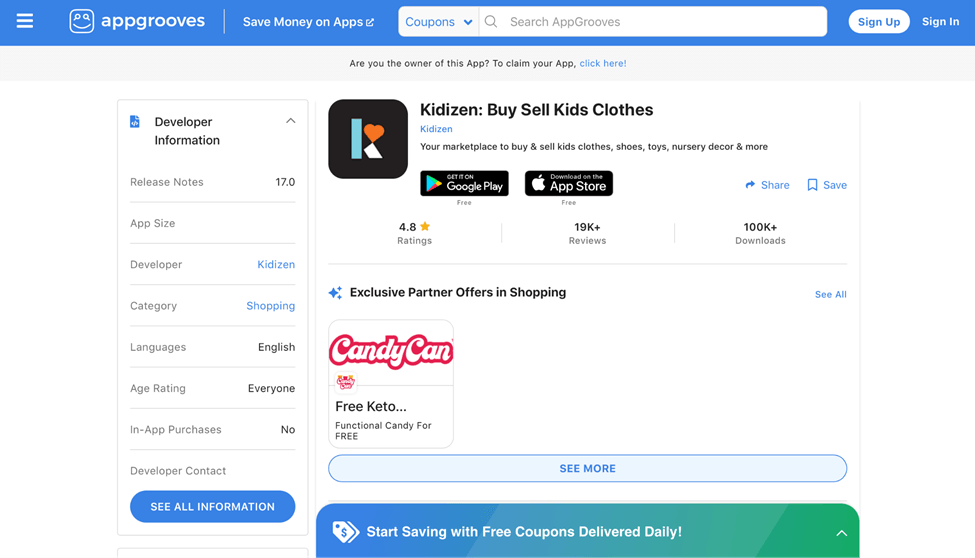Click the Kidizen app icon
This screenshot has width=975, height=558.
click(368, 139)
